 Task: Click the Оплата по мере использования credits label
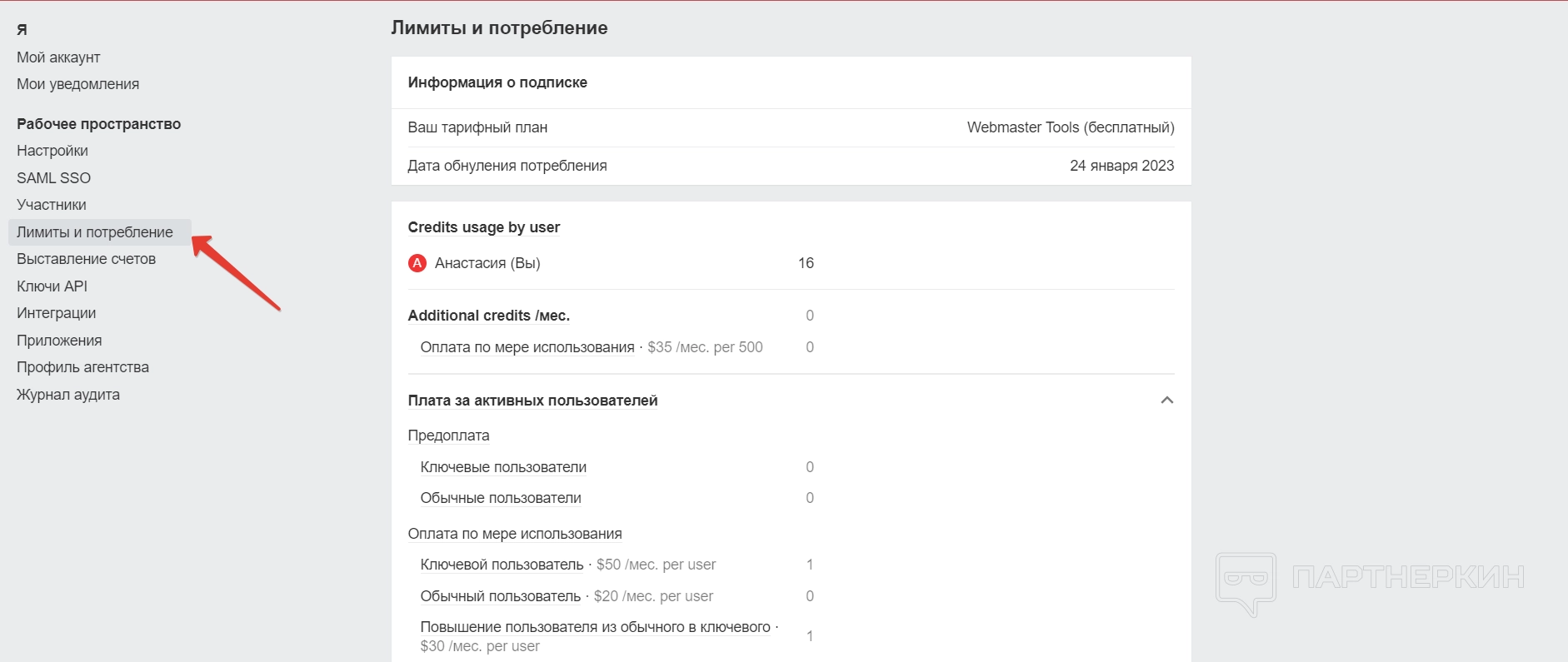pos(527,347)
